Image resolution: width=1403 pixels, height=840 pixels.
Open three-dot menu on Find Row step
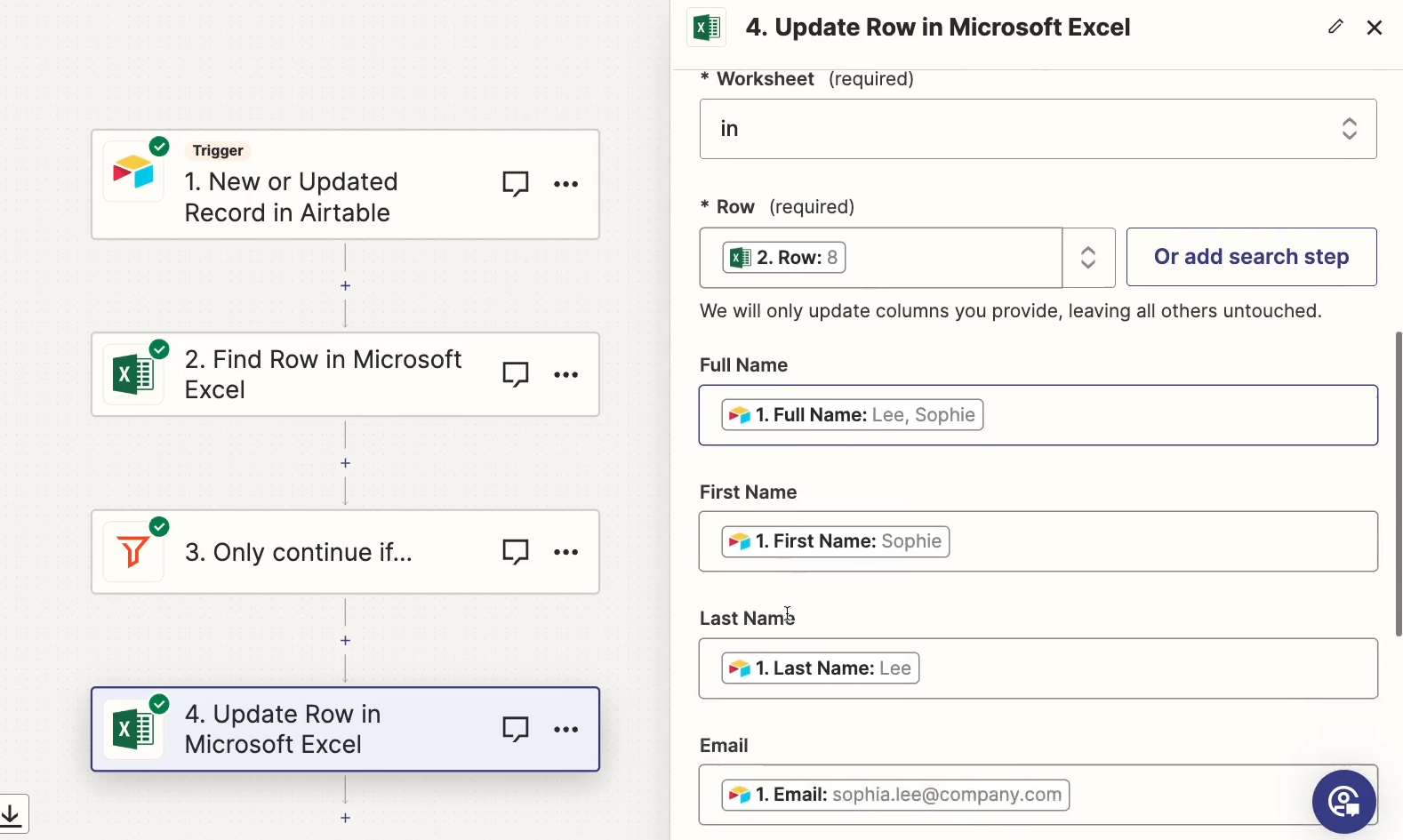pos(566,374)
